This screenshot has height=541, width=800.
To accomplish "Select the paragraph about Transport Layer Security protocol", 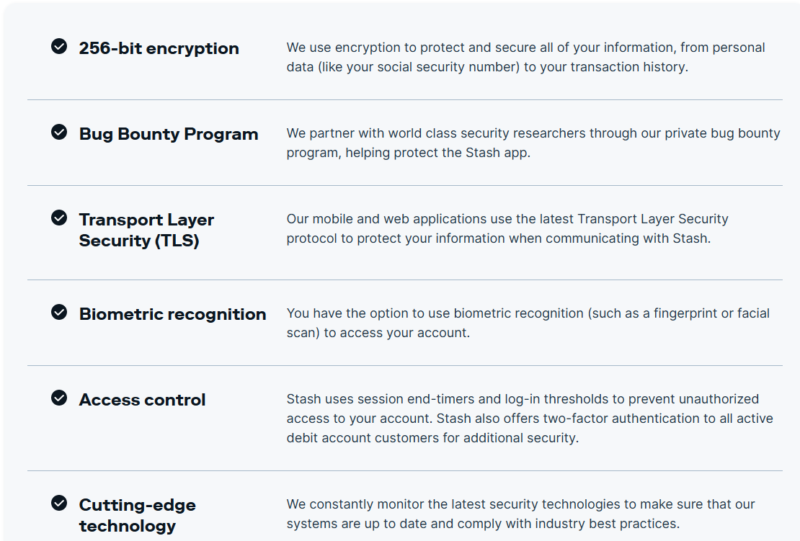I will [507, 229].
